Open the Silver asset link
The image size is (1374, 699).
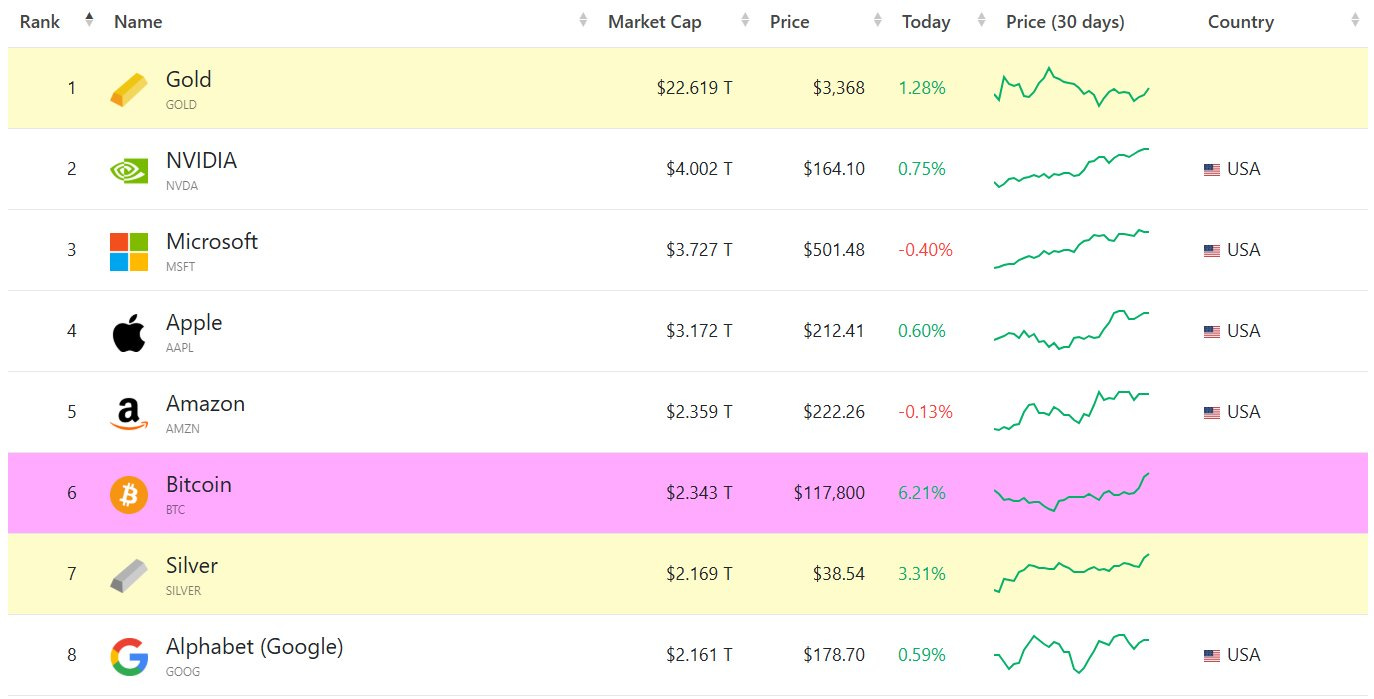[x=192, y=565]
